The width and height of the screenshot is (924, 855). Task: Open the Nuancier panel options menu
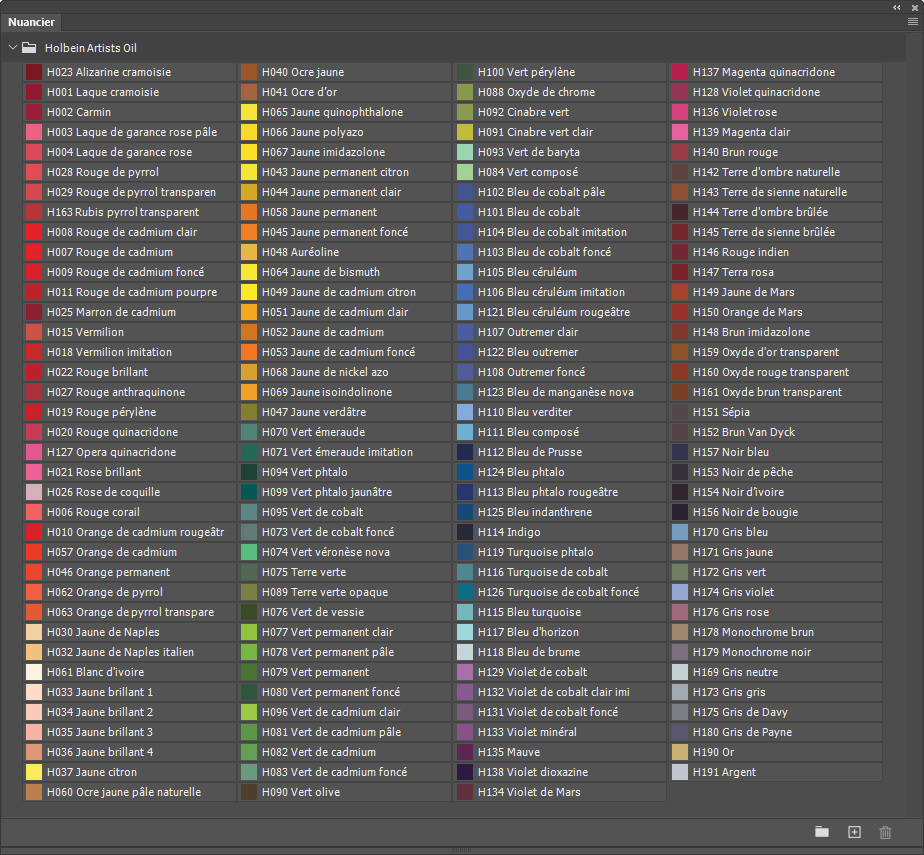coord(911,21)
